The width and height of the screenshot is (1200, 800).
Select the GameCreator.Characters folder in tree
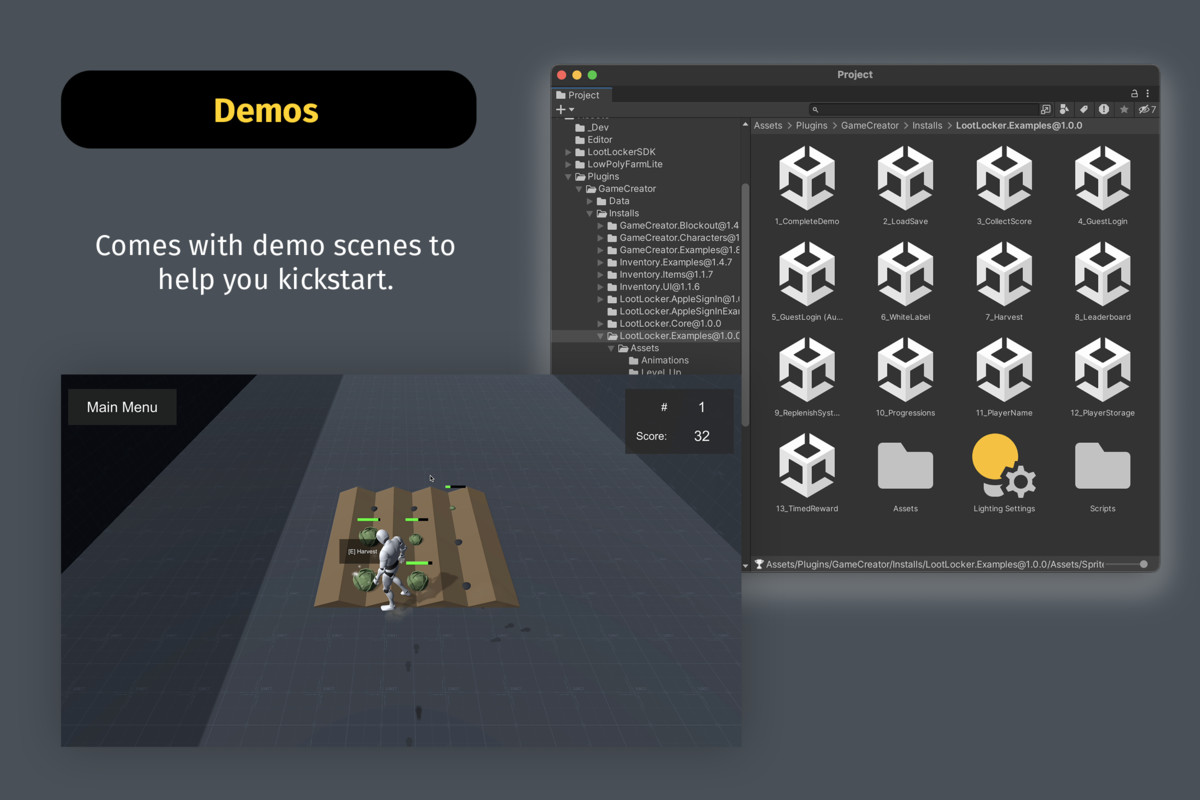pyautogui.click(x=673, y=238)
